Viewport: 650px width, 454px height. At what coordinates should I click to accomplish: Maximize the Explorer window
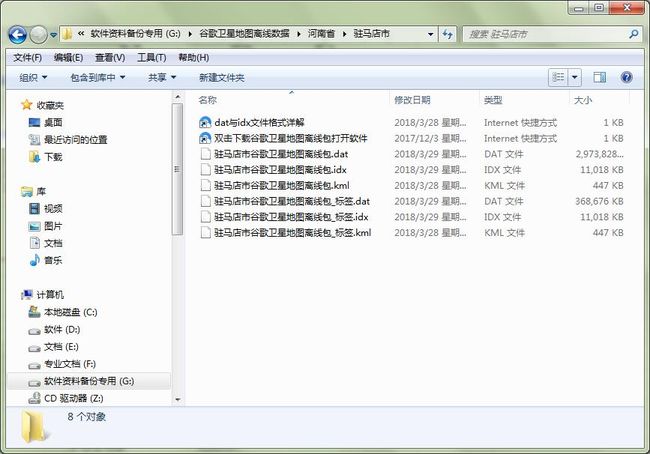[x=599, y=8]
